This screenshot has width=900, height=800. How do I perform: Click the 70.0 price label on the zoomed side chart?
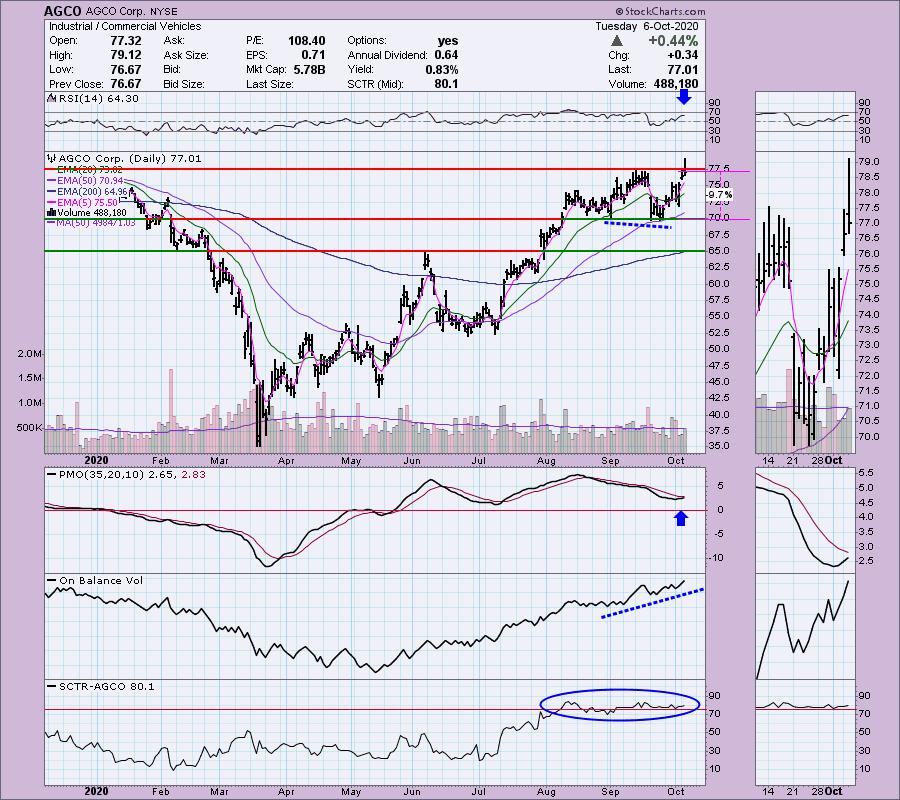click(868, 437)
